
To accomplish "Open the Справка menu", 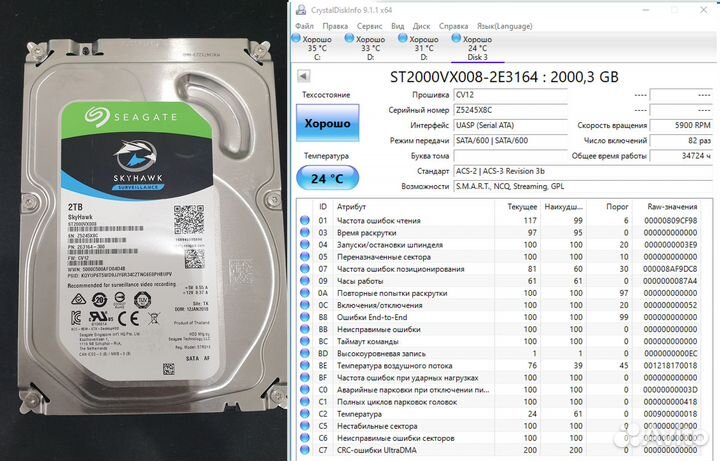I will [453, 26].
